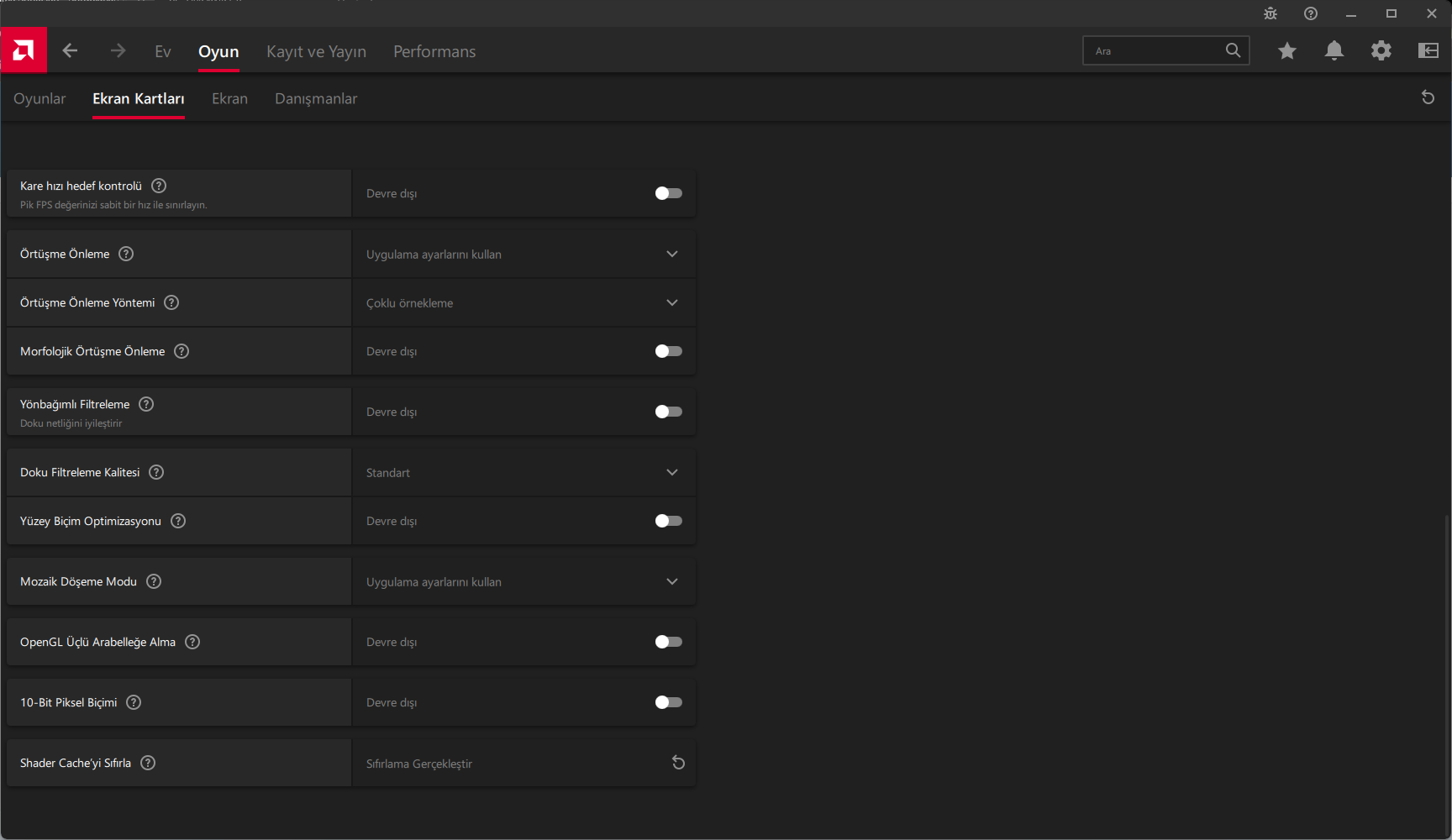Click help icon beside Örtüşme Önleme Yöntemi

pos(171,302)
